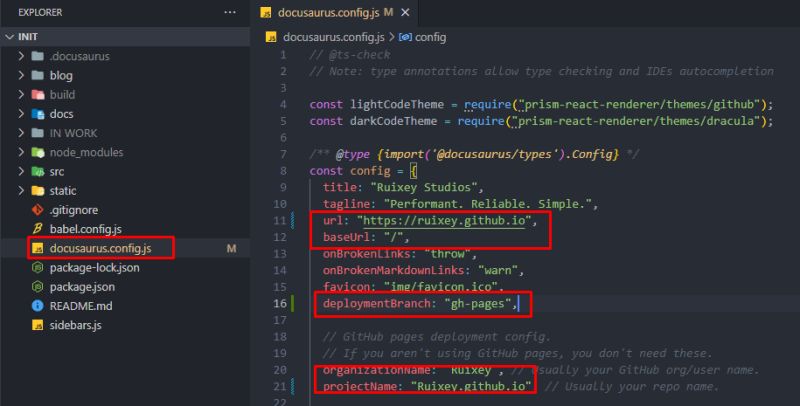Click the blog folder icon
This screenshot has height=406, width=800.
(38, 75)
